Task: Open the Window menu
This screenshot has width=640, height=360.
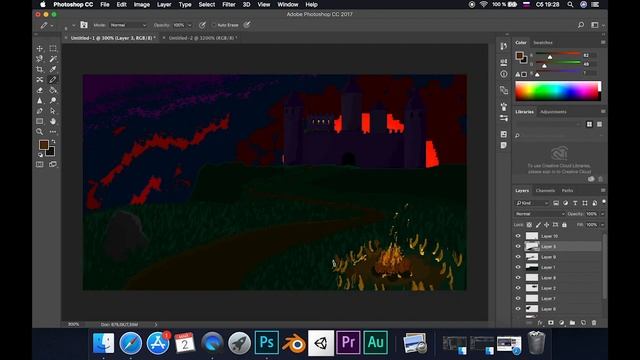Action: pos(288,4)
